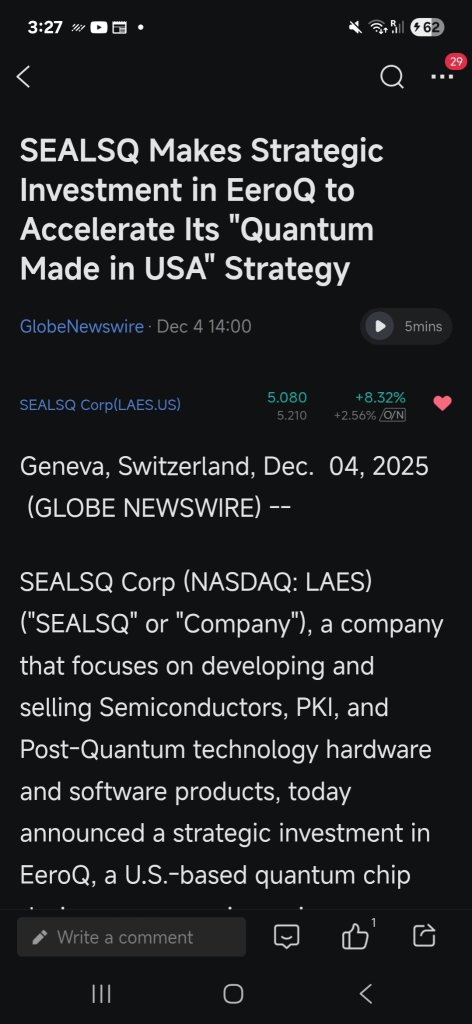This screenshot has height=1024, width=472.
Task: Tap the pencil icon in comment box
Action: [39, 938]
